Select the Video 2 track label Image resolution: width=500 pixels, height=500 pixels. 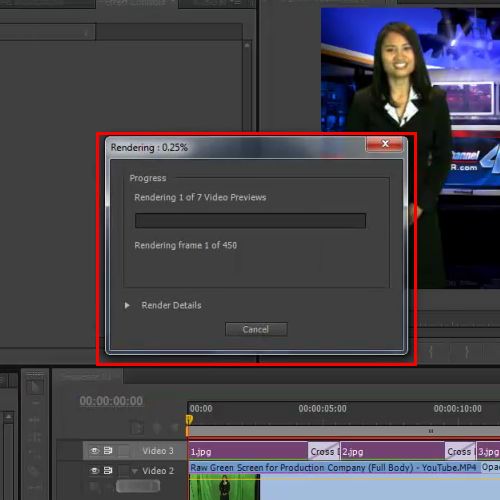(158, 471)
